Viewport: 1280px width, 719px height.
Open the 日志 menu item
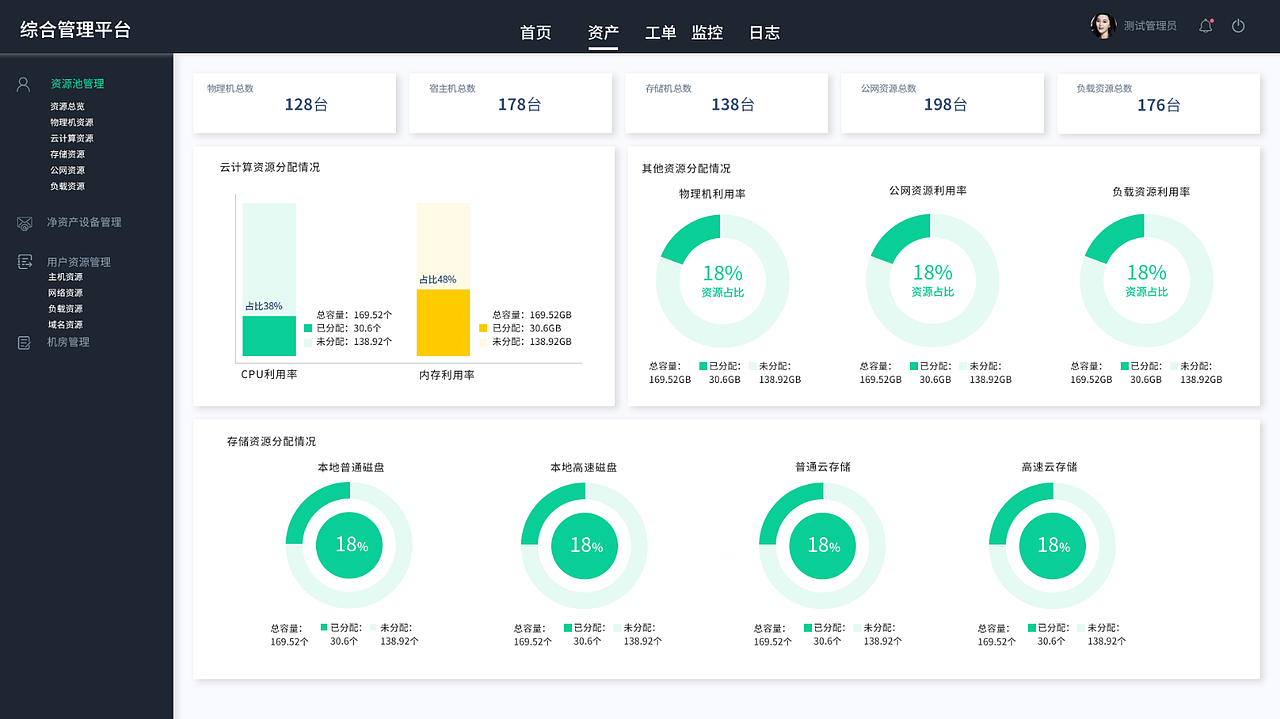[764, 32]
